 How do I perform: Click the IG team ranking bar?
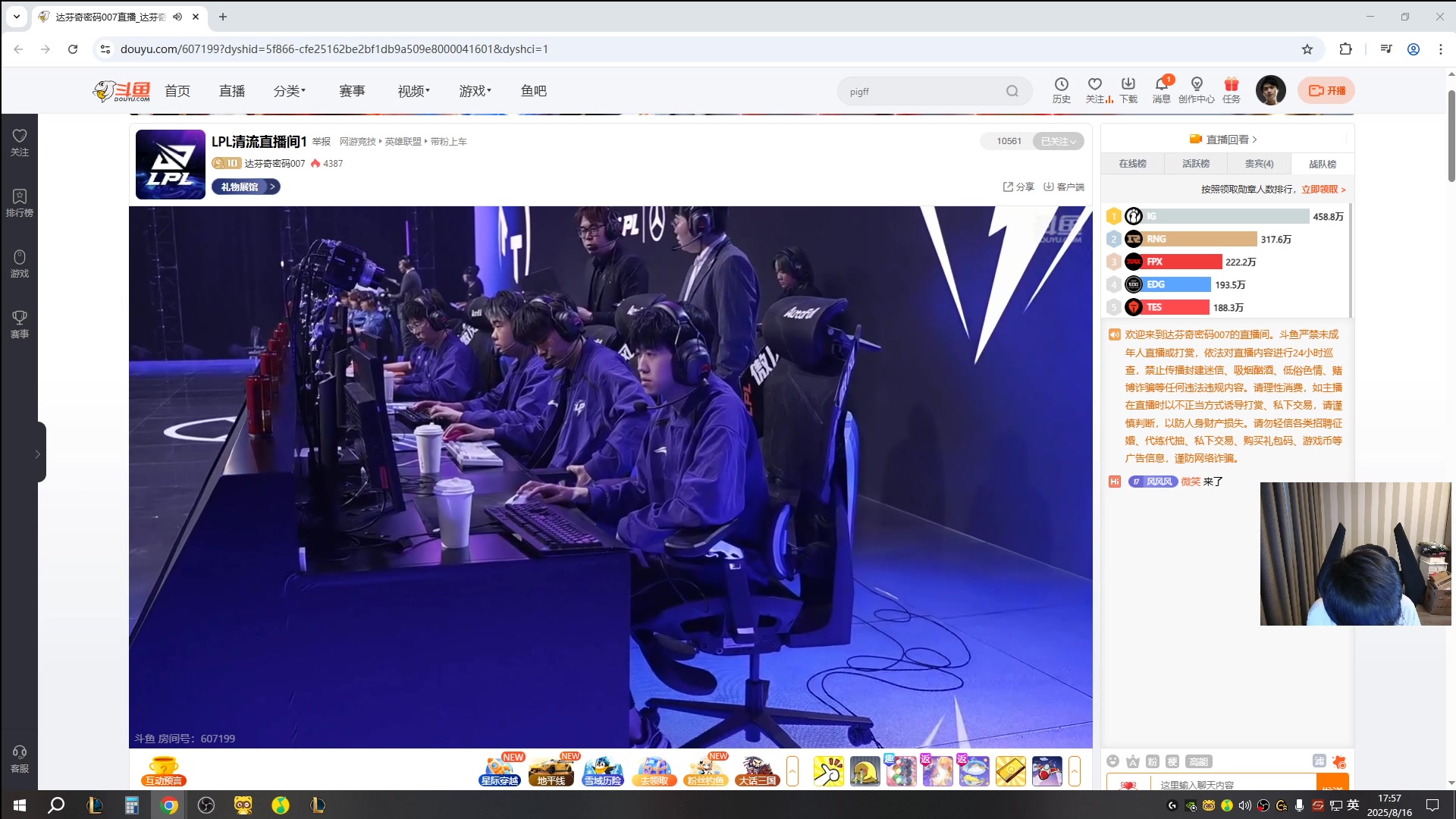(1225, 216)
